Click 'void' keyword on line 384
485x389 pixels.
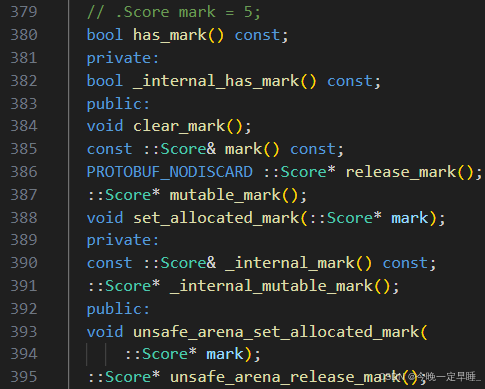click(105, 126)
